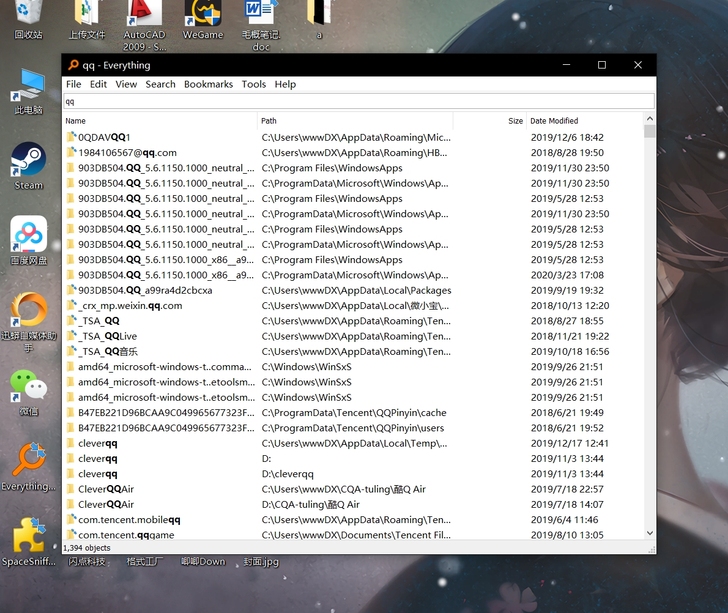Open the 唧唧Down desktop shortcut
This screenshot has width=728, height=613.
203,561
